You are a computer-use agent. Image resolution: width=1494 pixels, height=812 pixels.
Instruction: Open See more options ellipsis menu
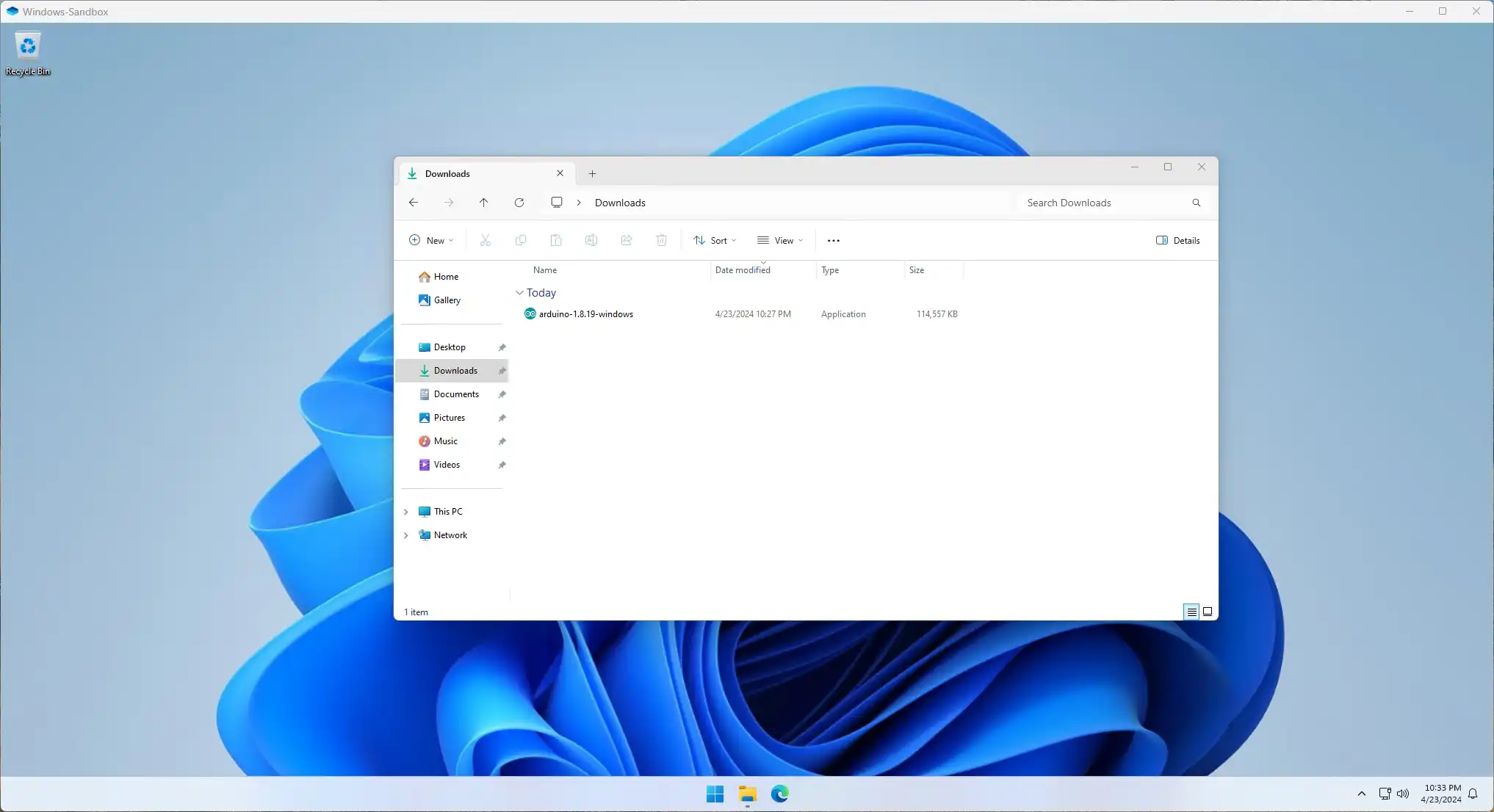(x=833, y=241)
